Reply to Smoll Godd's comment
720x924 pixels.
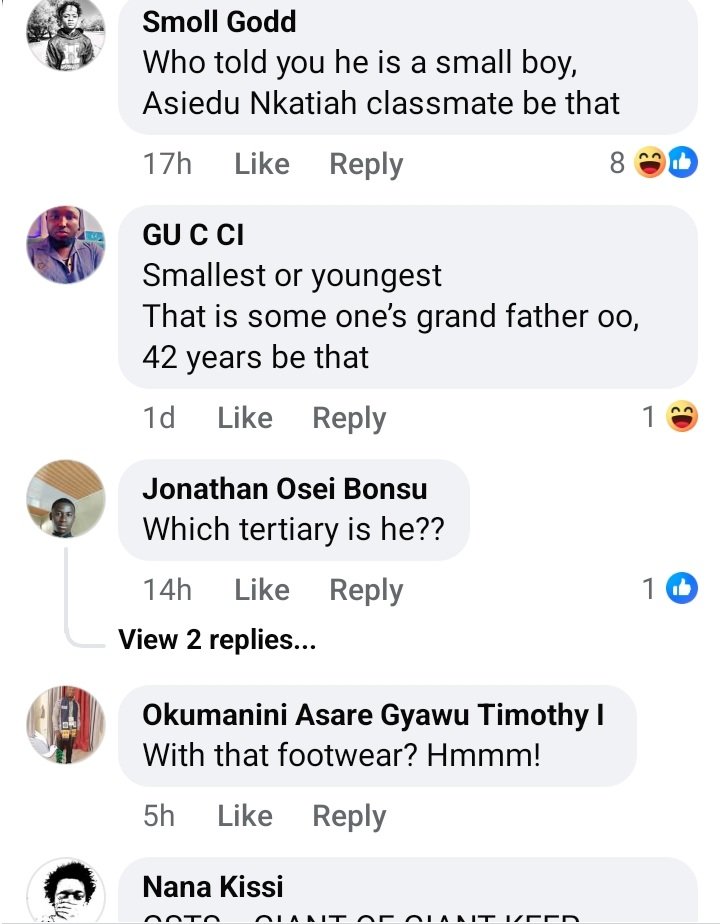[366, 164]
